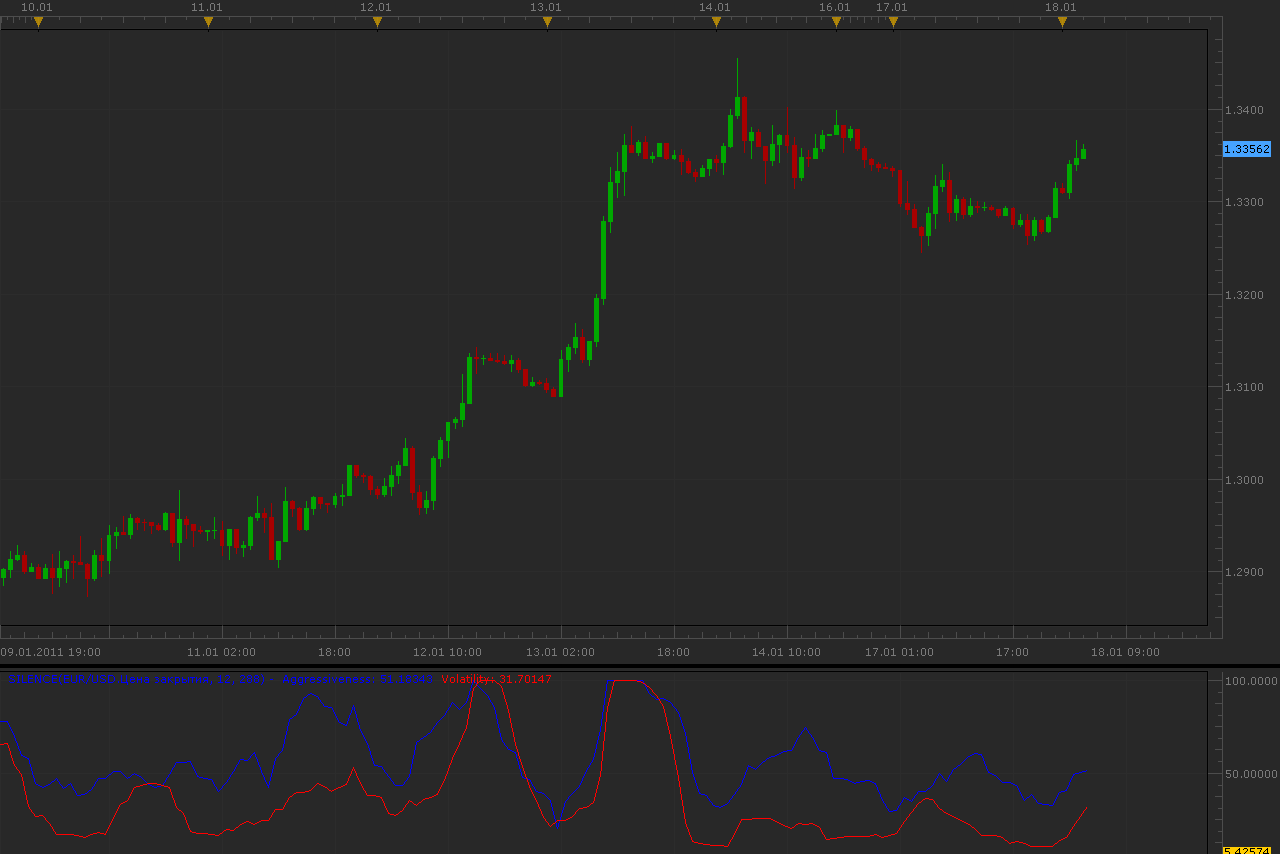
Task: Click the divider between chart and indicator pane
Action: 640,666
